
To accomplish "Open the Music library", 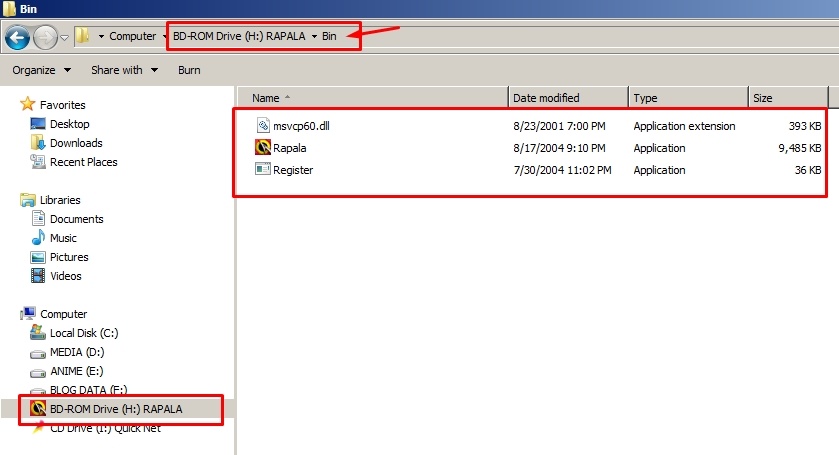I will click(x=63, y=238).
